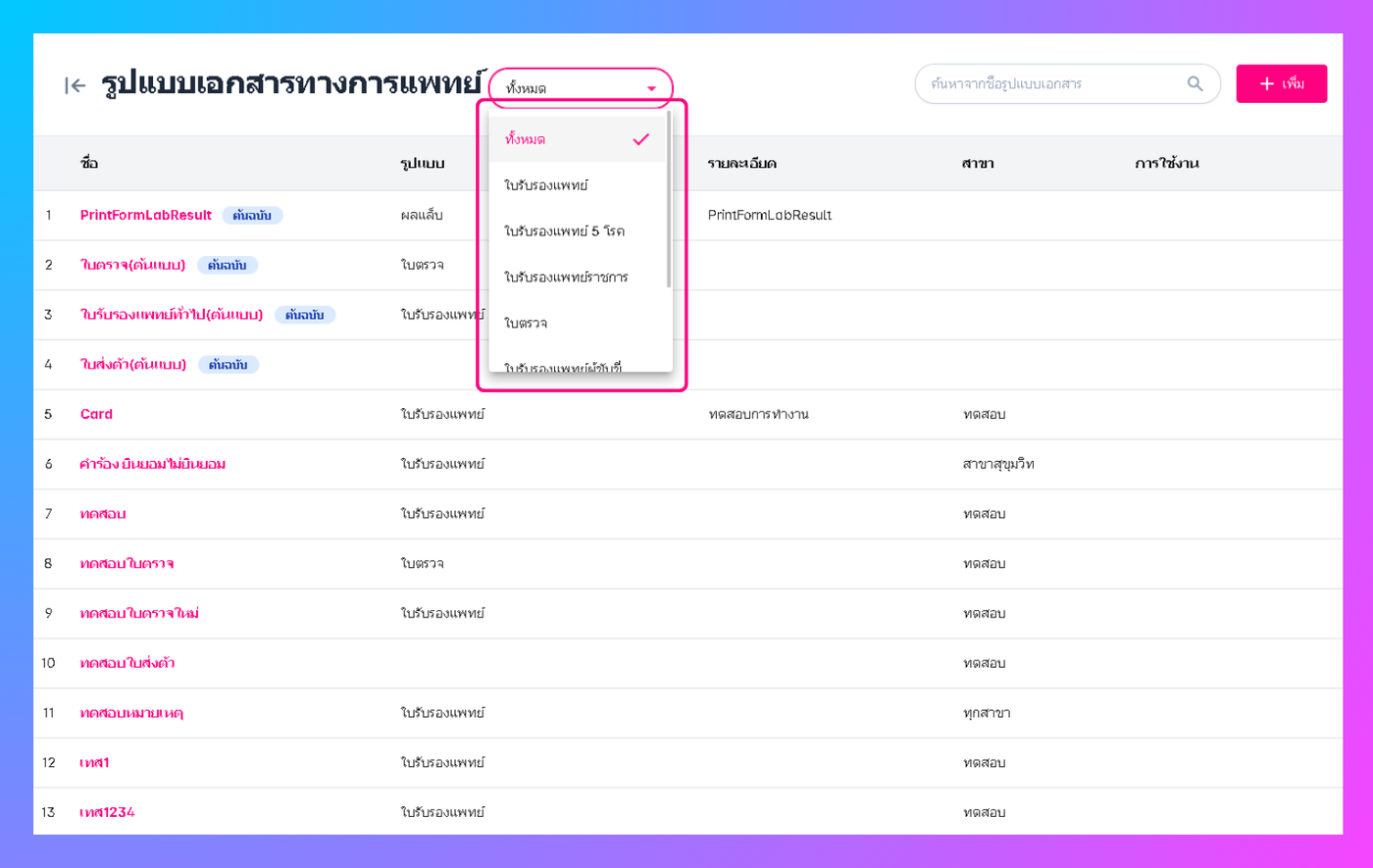The image size is (1373, 868).
Task: Click ทุกสาขา branch cell in row 11
Action: (987, 713)
